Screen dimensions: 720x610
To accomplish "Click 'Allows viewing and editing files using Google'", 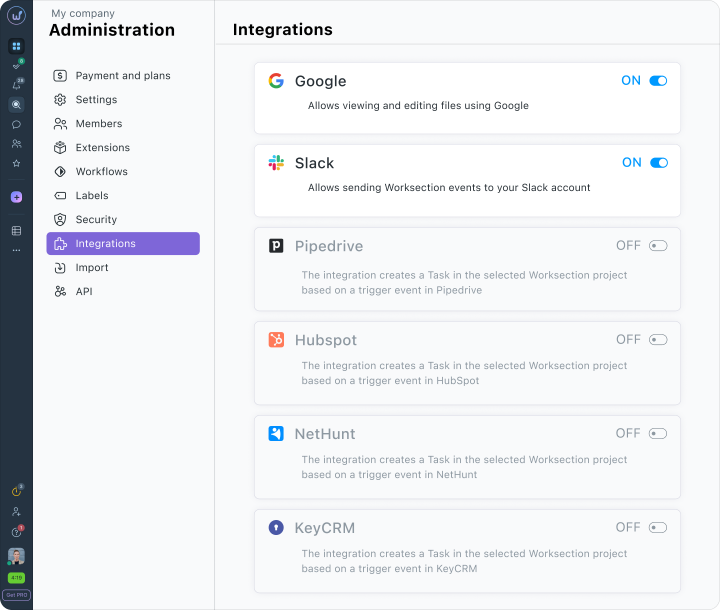I will (x=418, y=106).
